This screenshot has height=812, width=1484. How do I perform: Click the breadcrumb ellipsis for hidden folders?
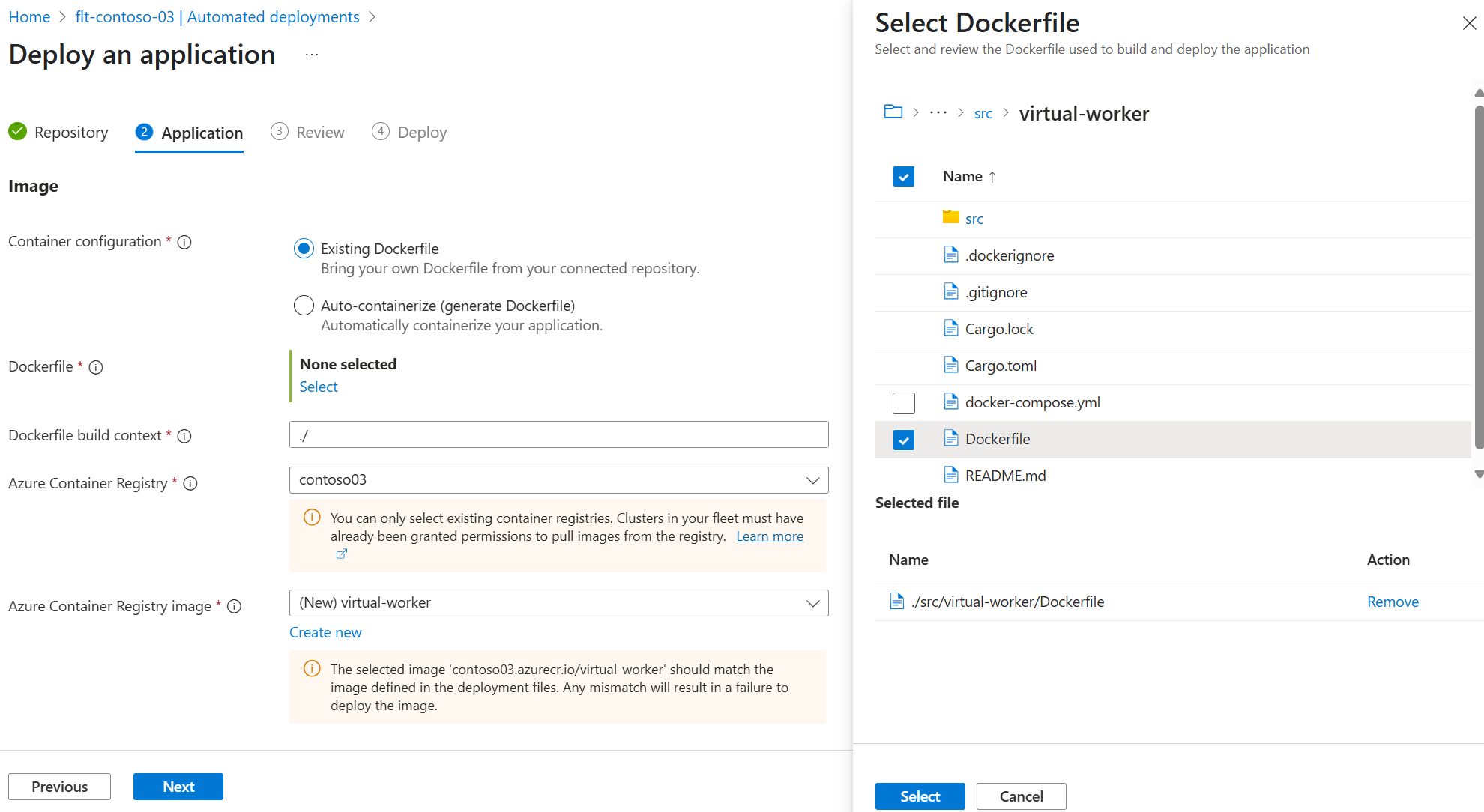pyautogui.click(x=938, y=113)
